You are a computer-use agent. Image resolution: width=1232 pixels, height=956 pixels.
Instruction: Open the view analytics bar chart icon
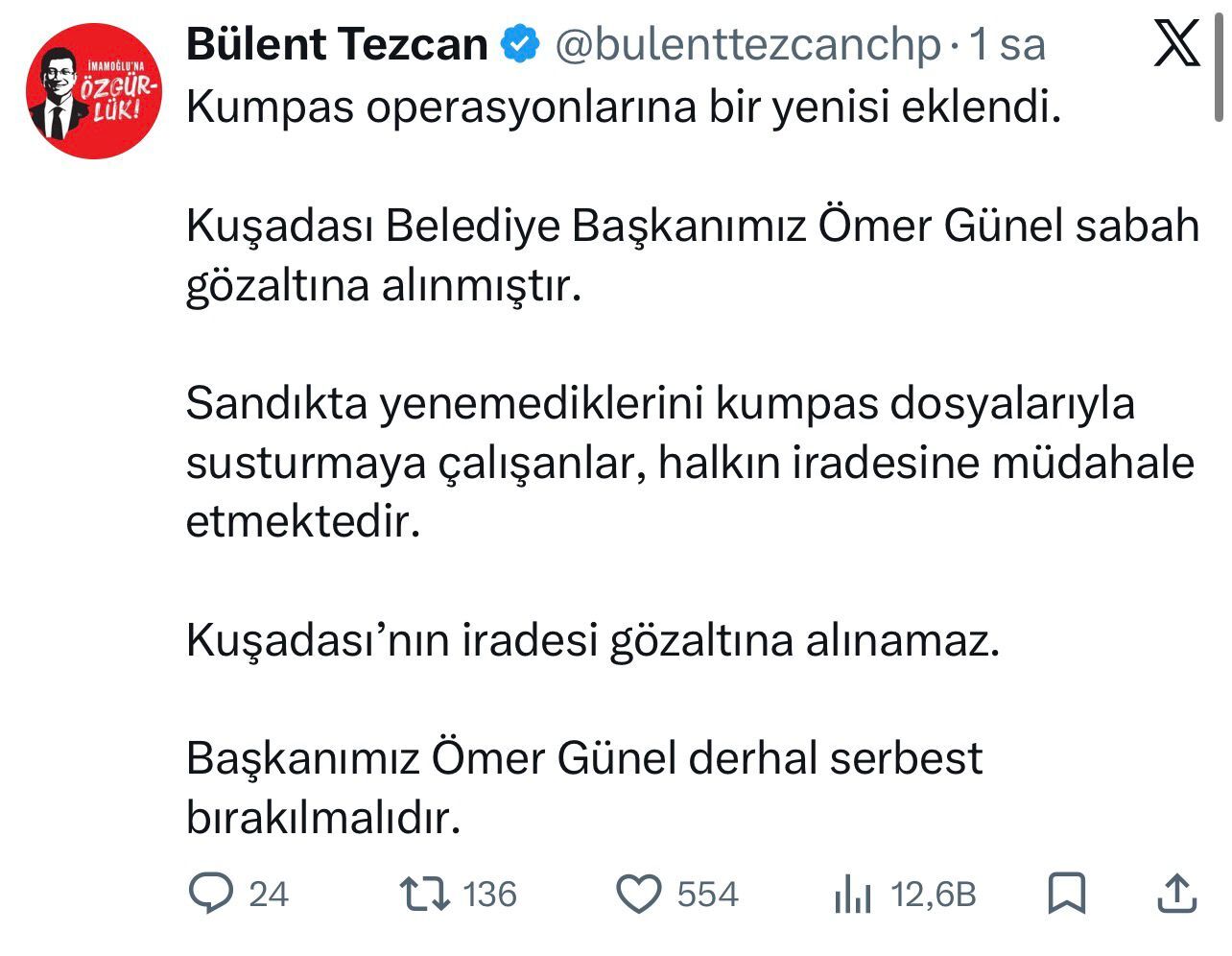[853, 896]
